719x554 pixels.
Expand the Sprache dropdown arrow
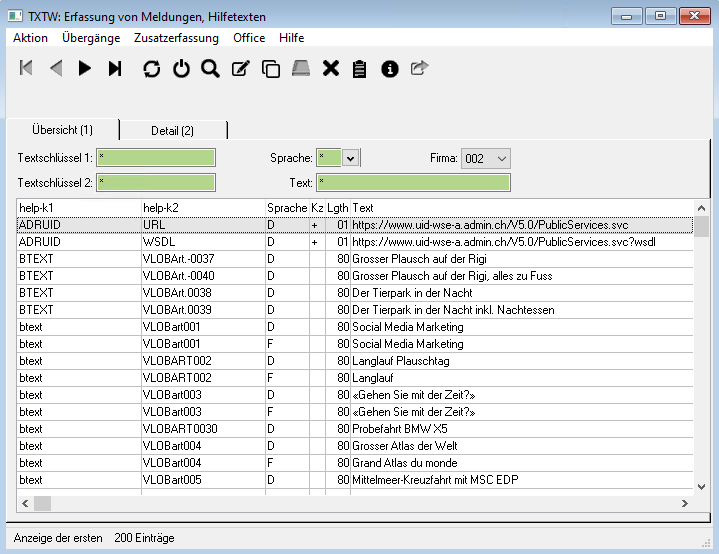pyautogui.click(x=350, y=158)
